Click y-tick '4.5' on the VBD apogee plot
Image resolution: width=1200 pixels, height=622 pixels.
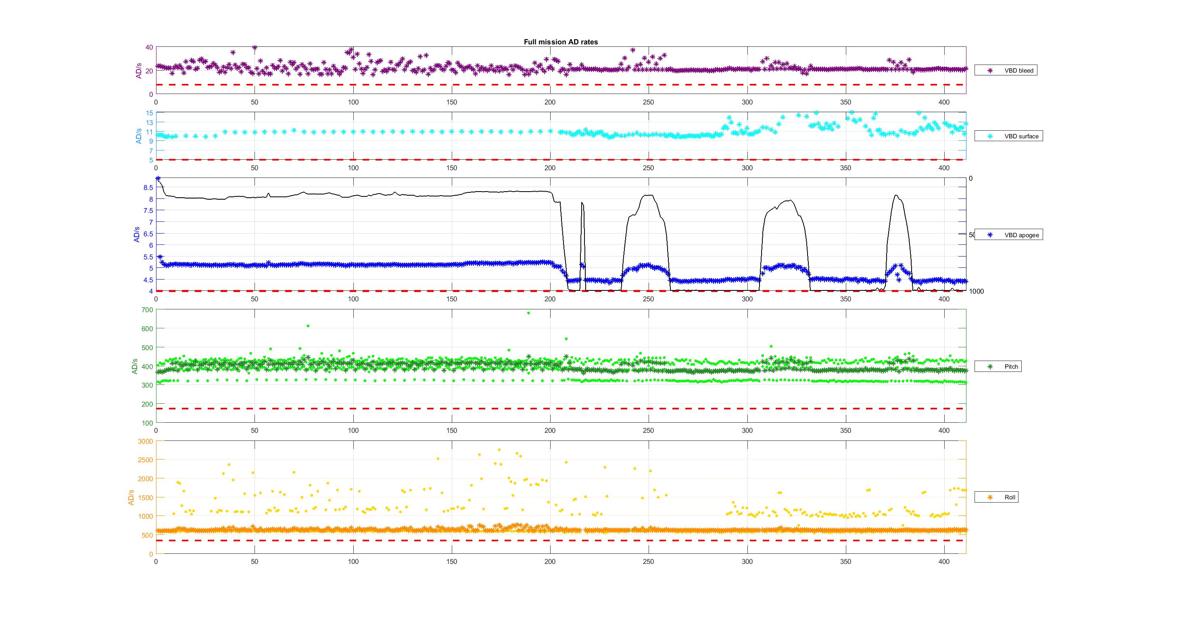(148, 279)
